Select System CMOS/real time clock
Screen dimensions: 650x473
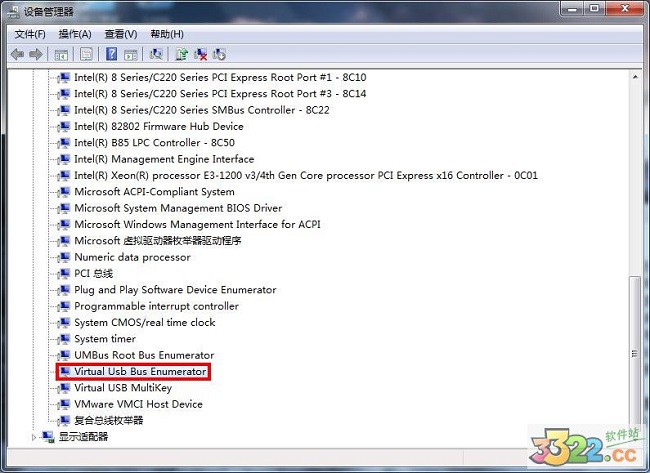coord(145,322)
